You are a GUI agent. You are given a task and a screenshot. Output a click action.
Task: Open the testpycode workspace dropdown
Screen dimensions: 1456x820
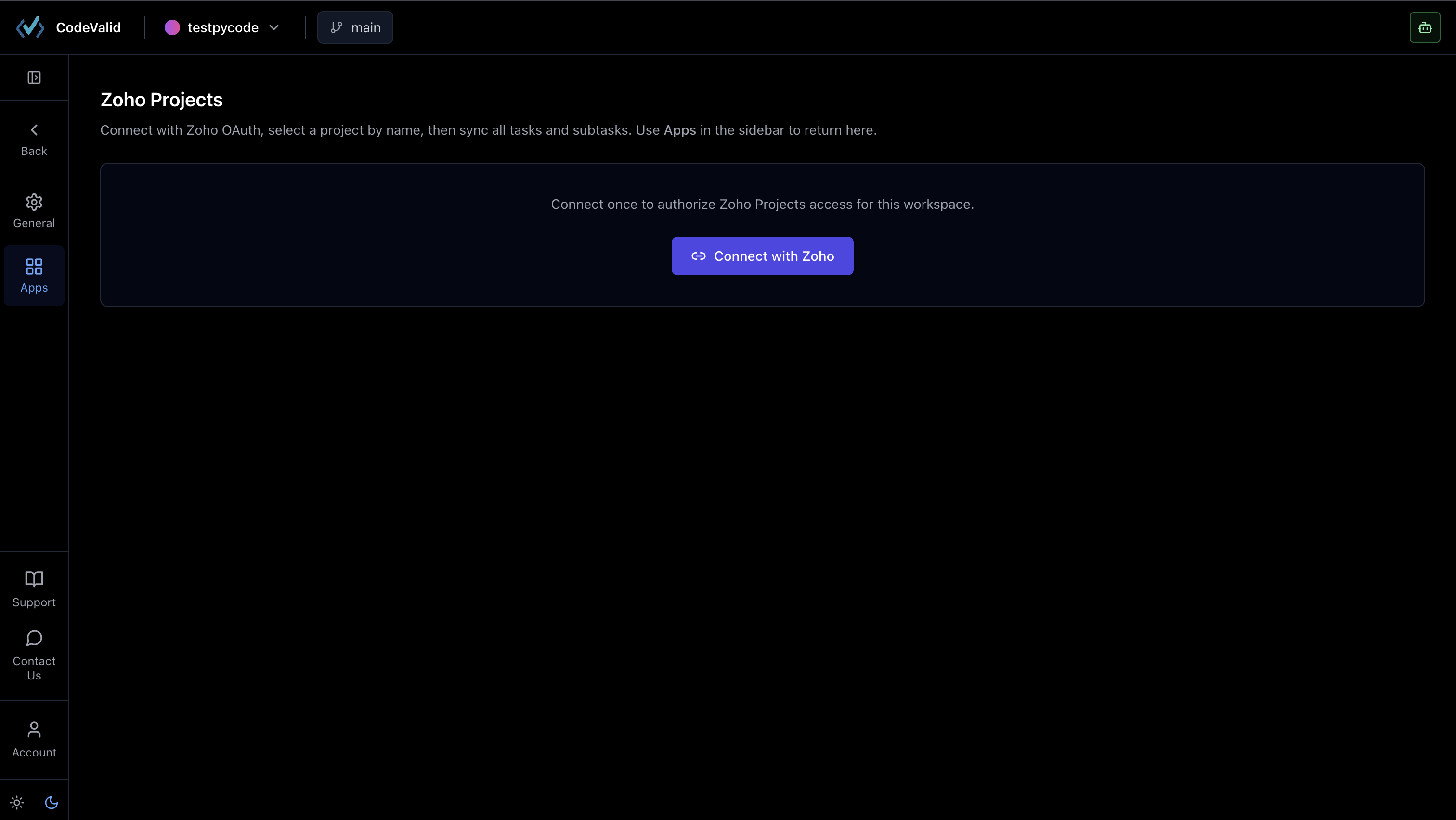[222, 27]
